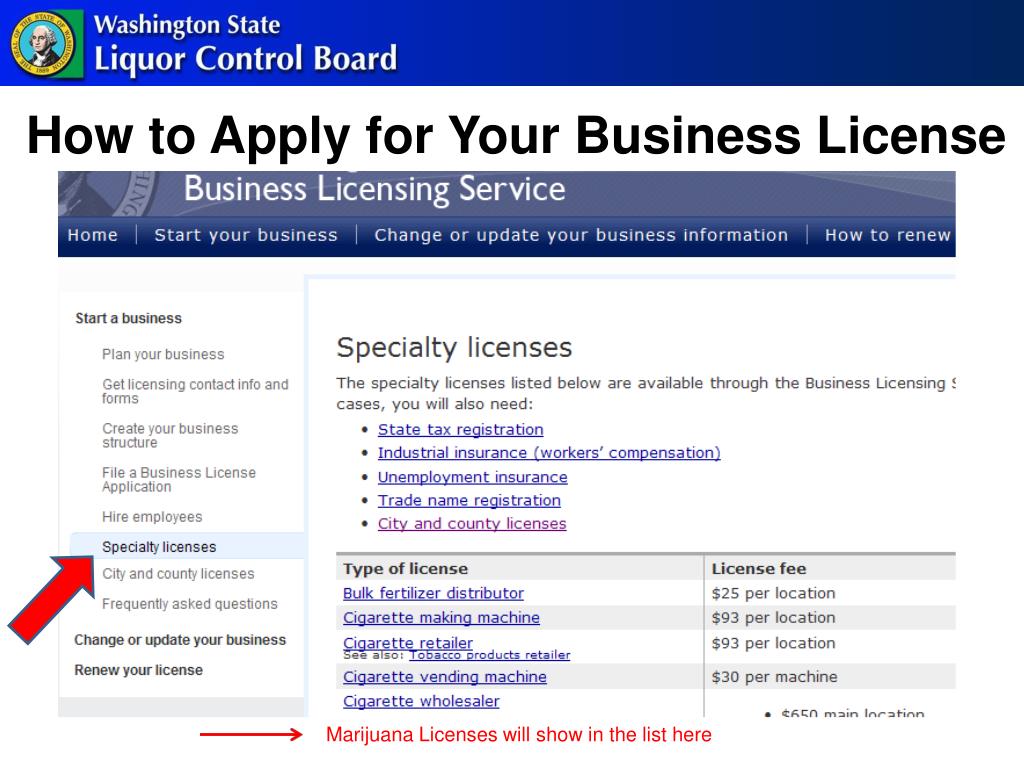Open Plan your business sidebar link
The image size is (1024, 768).
click(x=163, y=354)
